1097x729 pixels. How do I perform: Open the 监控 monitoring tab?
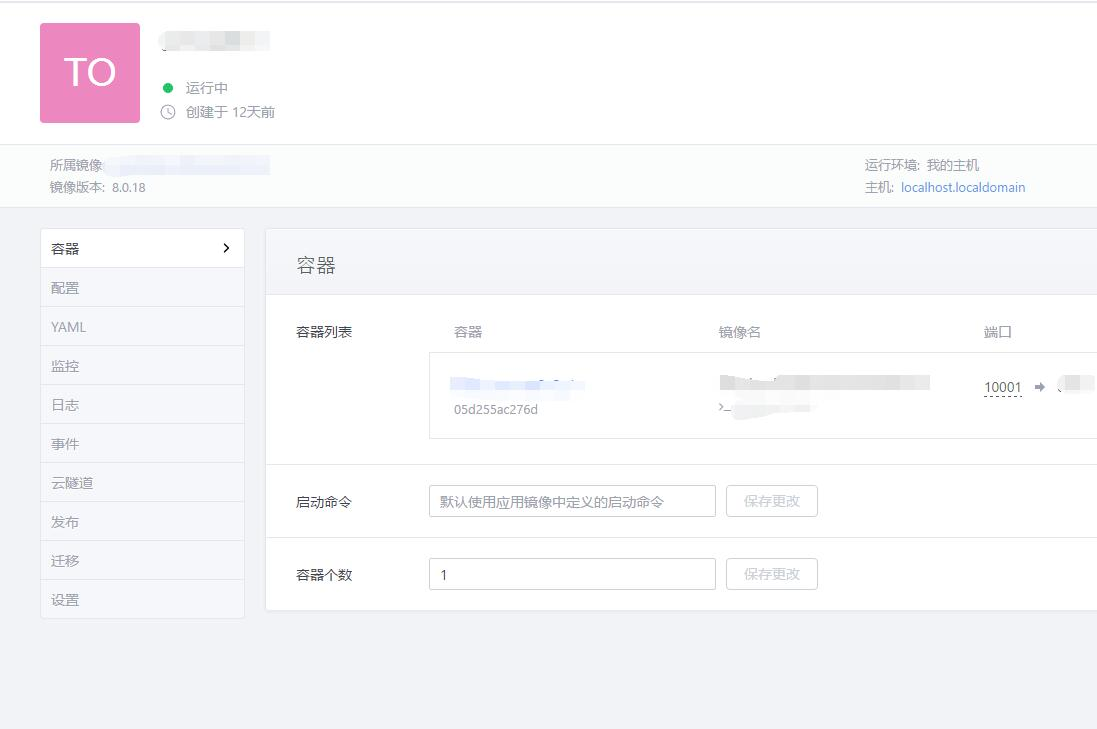click(x=143, y=366)
